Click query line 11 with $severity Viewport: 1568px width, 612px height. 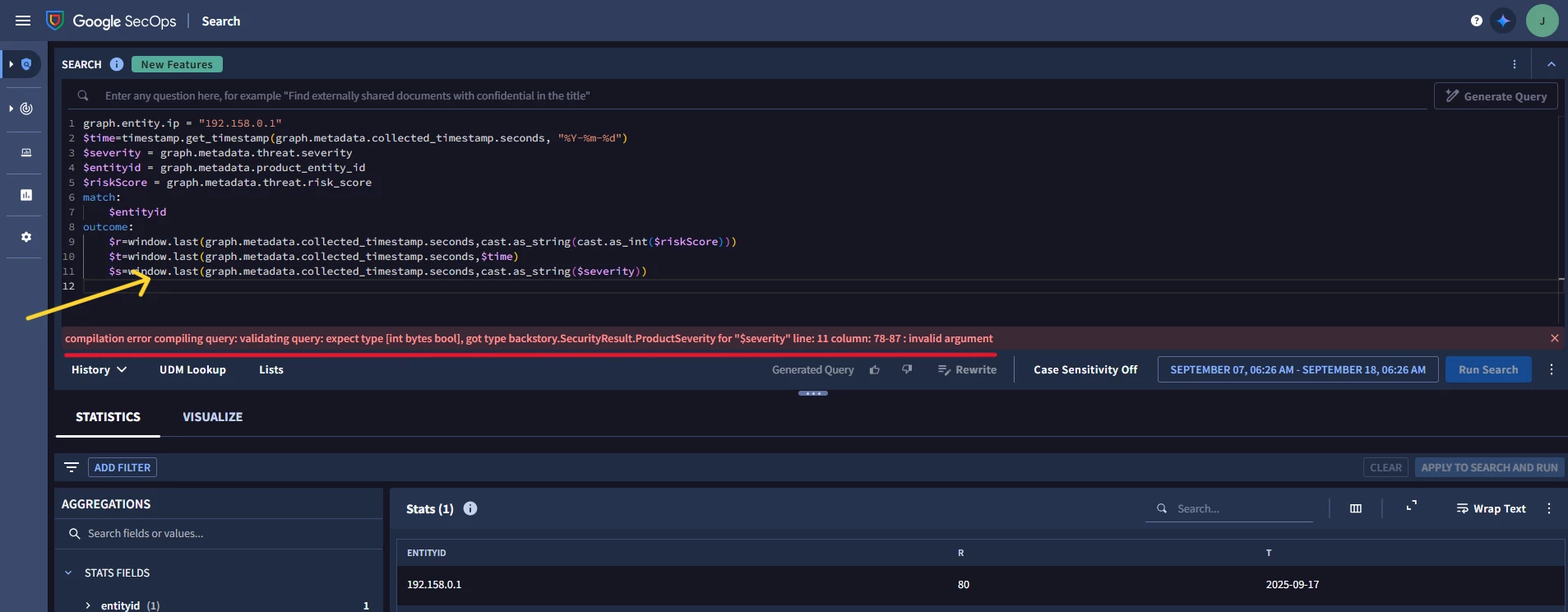(377, 271)
